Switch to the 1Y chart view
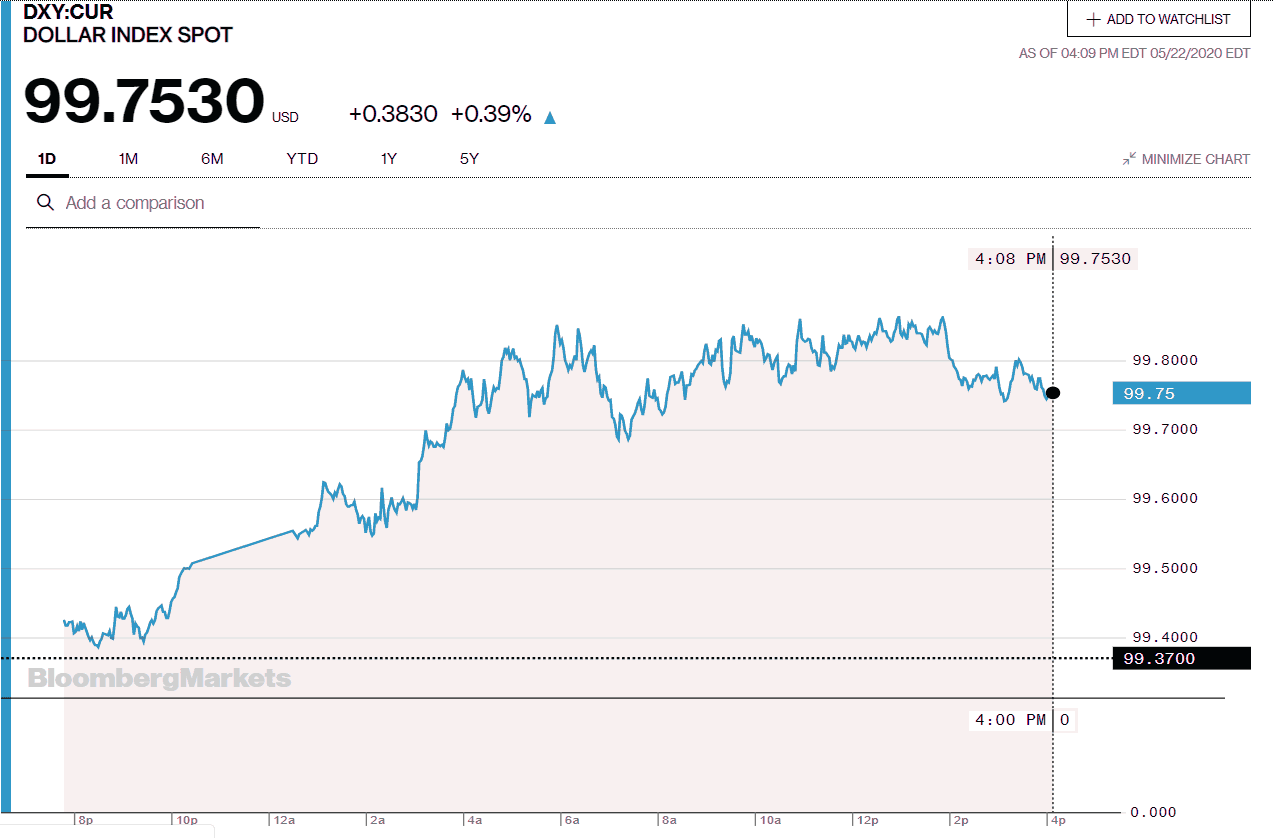 pos(389,159)
